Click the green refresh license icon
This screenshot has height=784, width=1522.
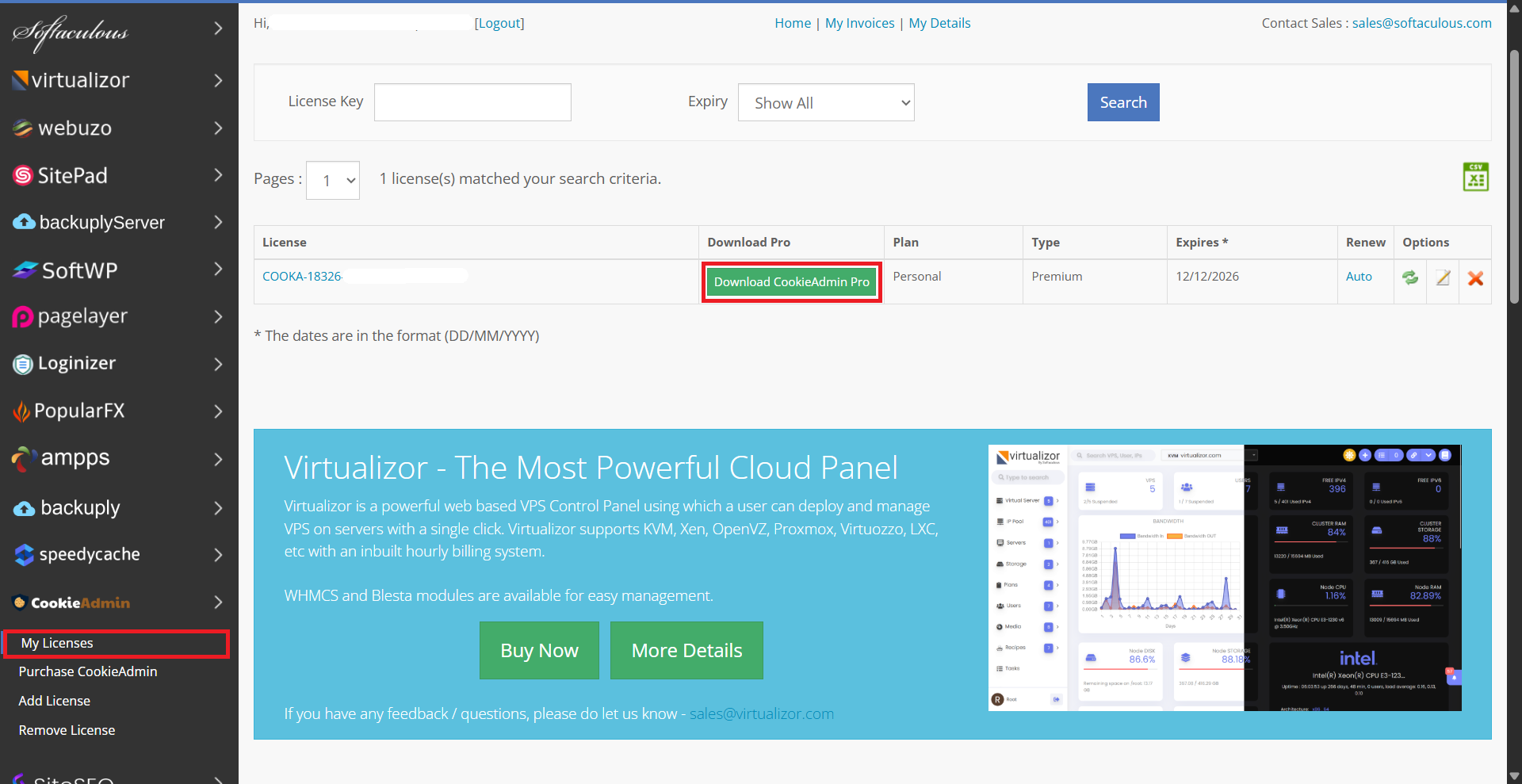tap(1410, 277)
